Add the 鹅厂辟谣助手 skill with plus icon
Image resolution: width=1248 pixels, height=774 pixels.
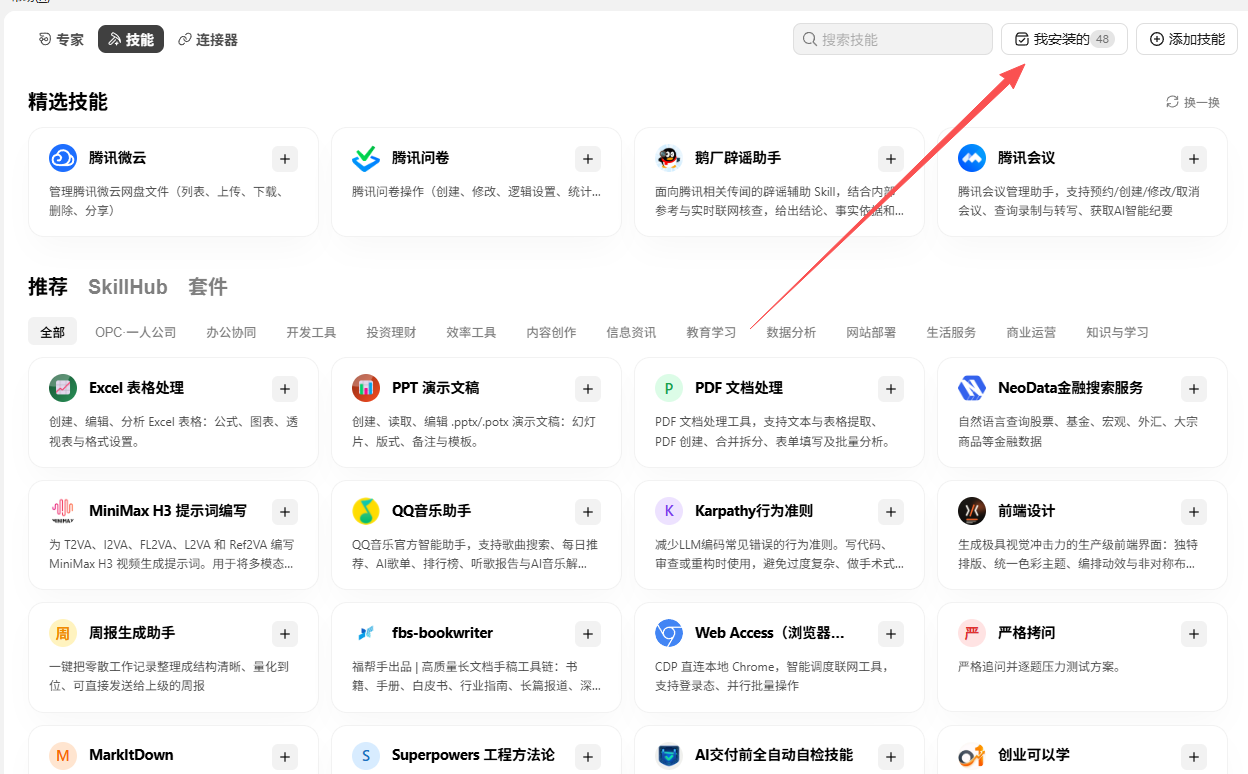point(891,158)
